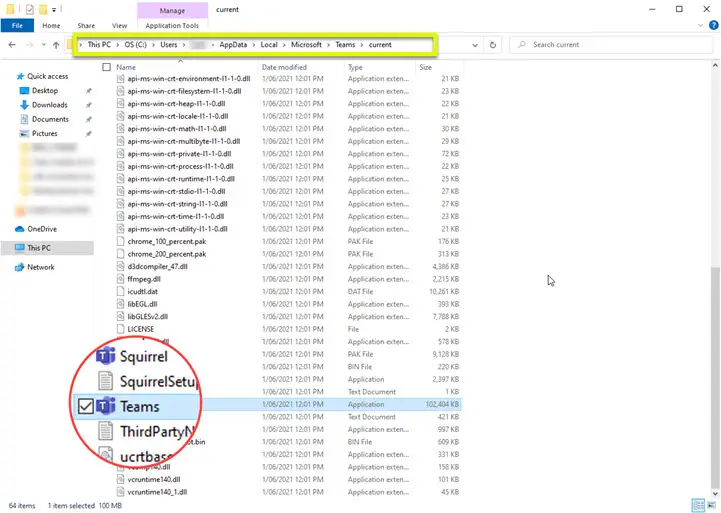Sort by the Type column header
Screen dimensions: 721x513
click(355, 67)
